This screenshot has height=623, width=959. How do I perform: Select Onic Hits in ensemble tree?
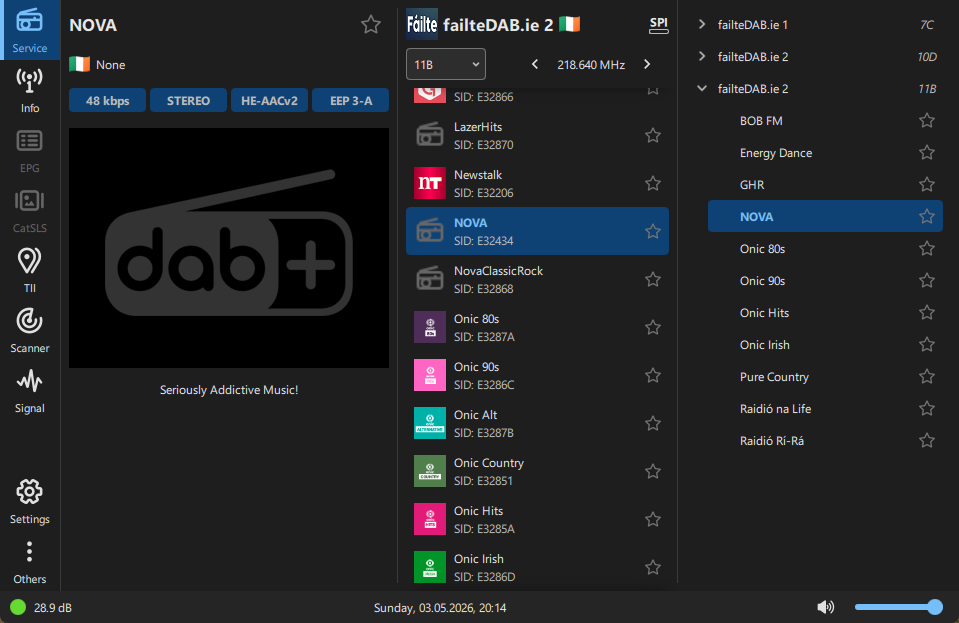coord(825,312)
